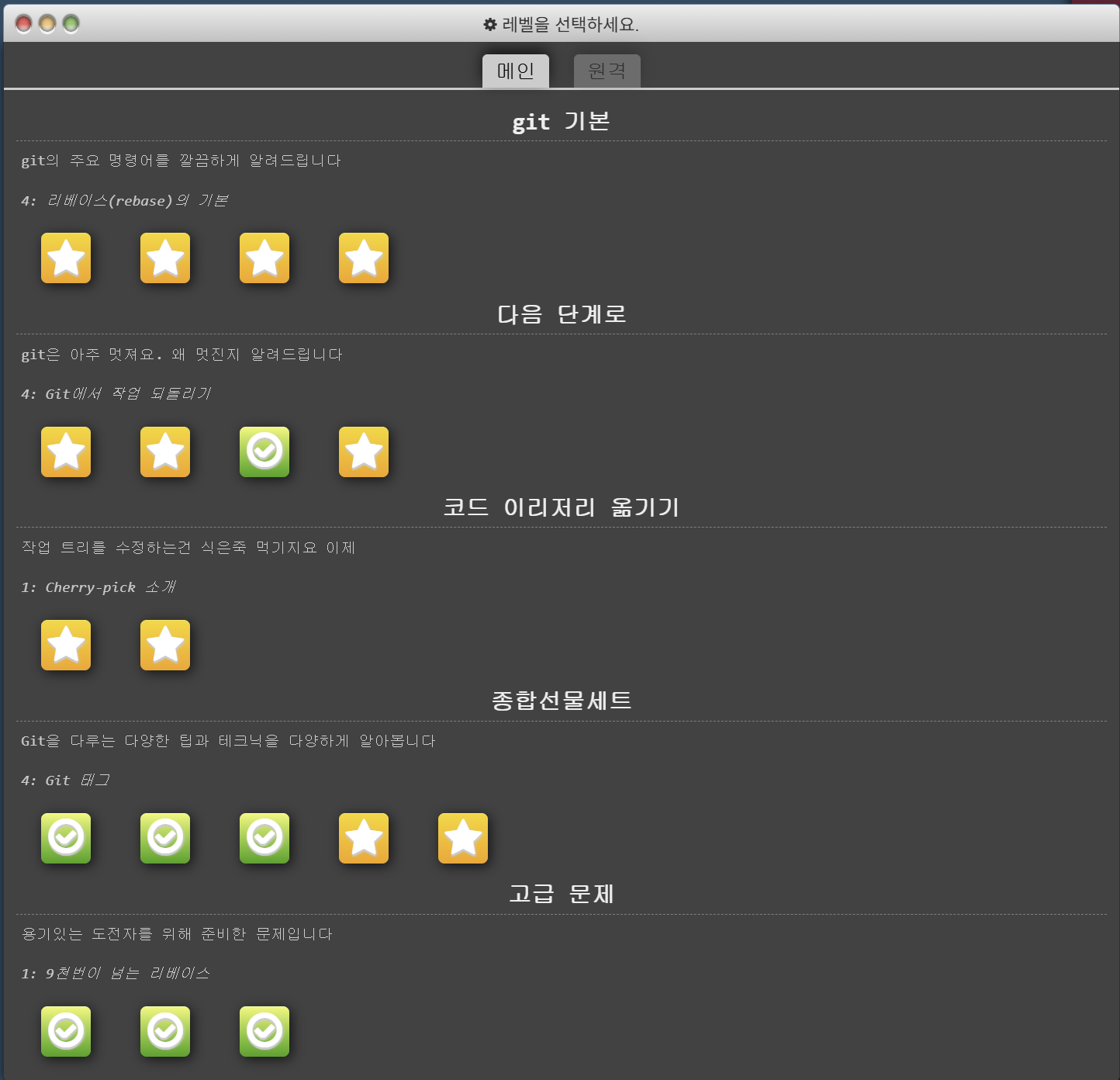The image size is (1120, 1080).
Task: Click the '1: 9천번이 넘는 리베이스' level title
Action: pos(116,974)
